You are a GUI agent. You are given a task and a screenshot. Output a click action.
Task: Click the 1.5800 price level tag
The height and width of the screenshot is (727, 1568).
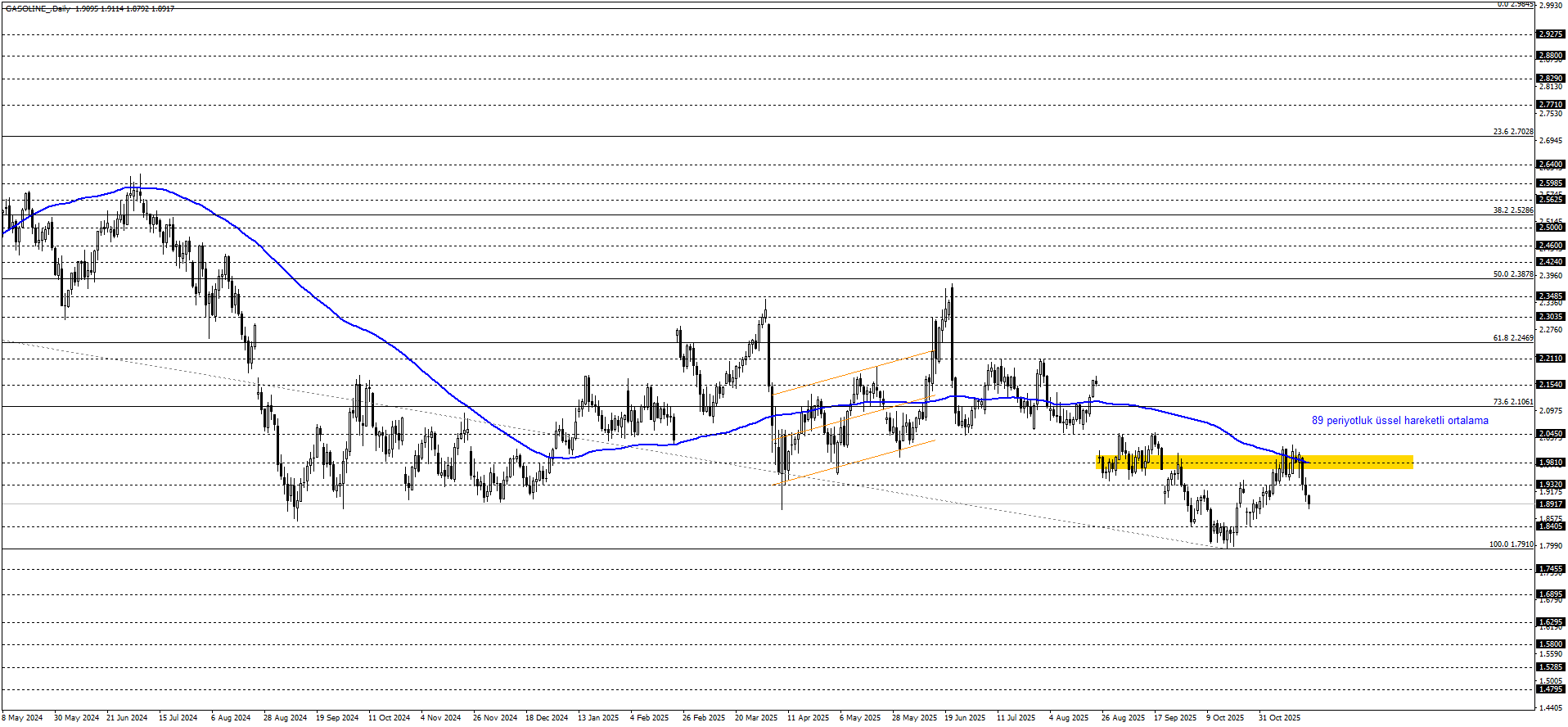1551,644
